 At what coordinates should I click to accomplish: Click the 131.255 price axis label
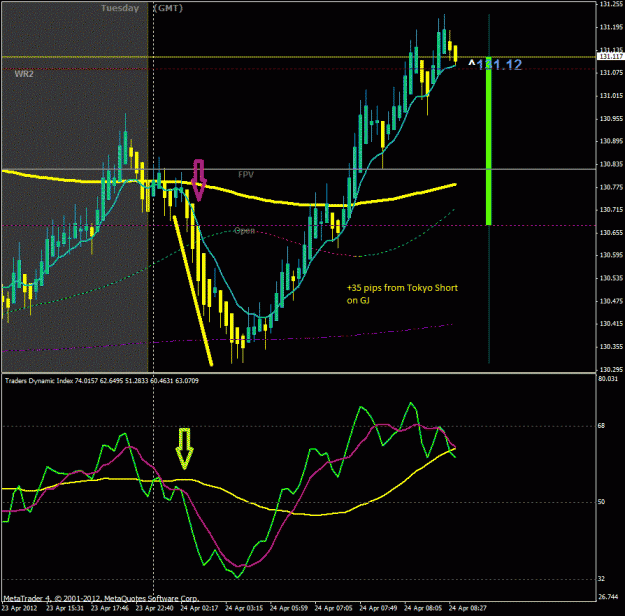coord(611,4)
